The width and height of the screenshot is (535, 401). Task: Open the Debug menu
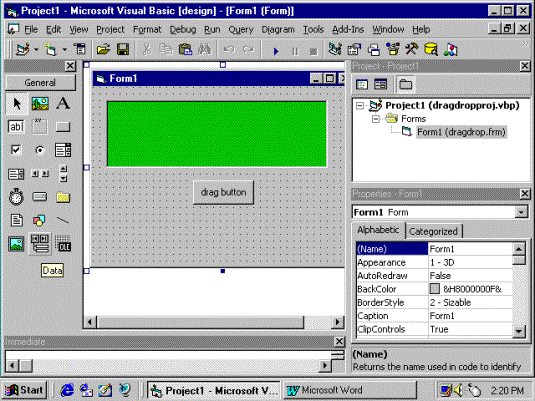click(183, 30)
